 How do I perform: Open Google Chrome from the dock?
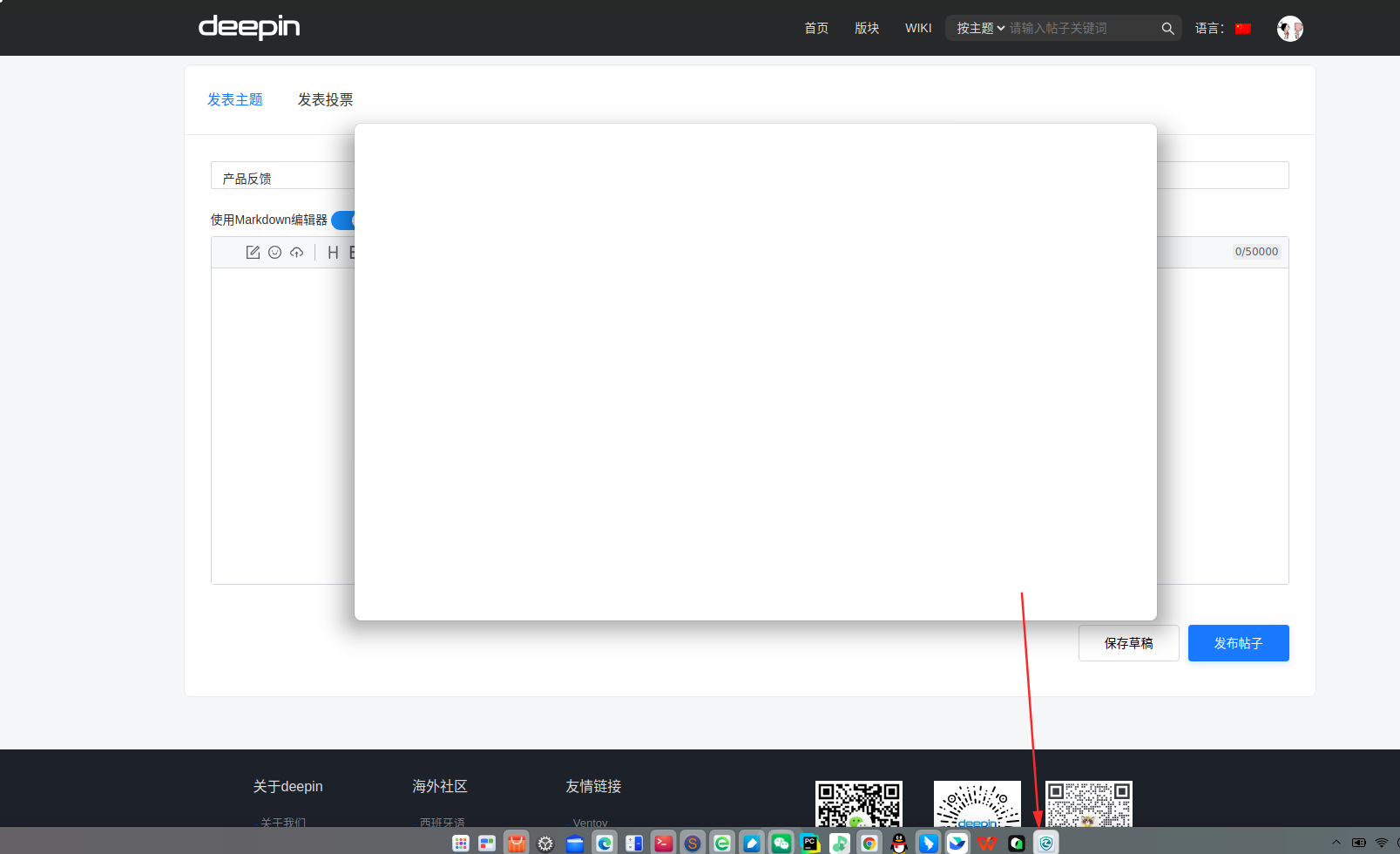(x=869, y=843)
